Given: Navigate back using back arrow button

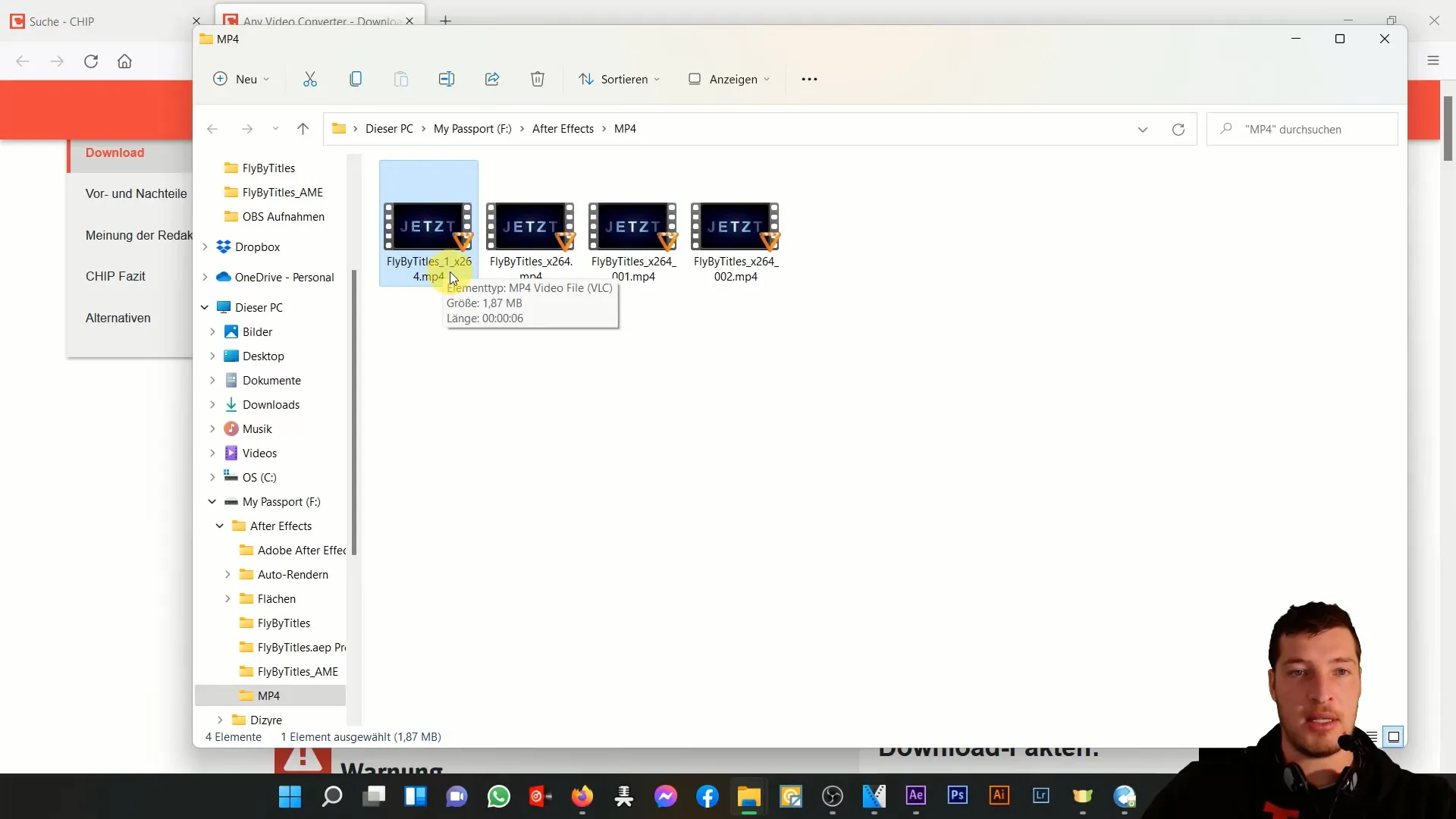Looking at the screenshot, I should [211, 128].
